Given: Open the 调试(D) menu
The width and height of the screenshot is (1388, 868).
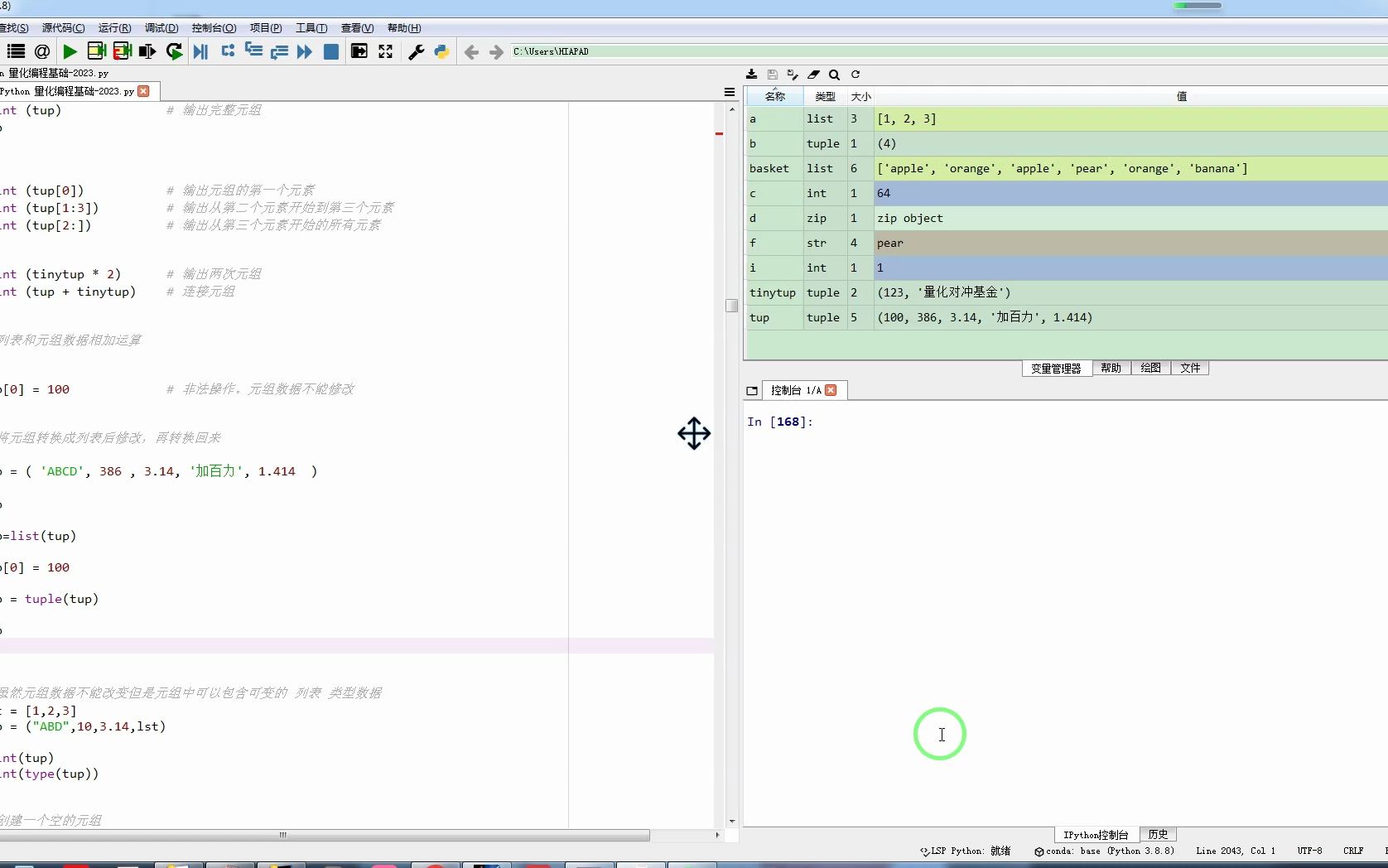Looking at the screenshot, I should click(161, 28).
